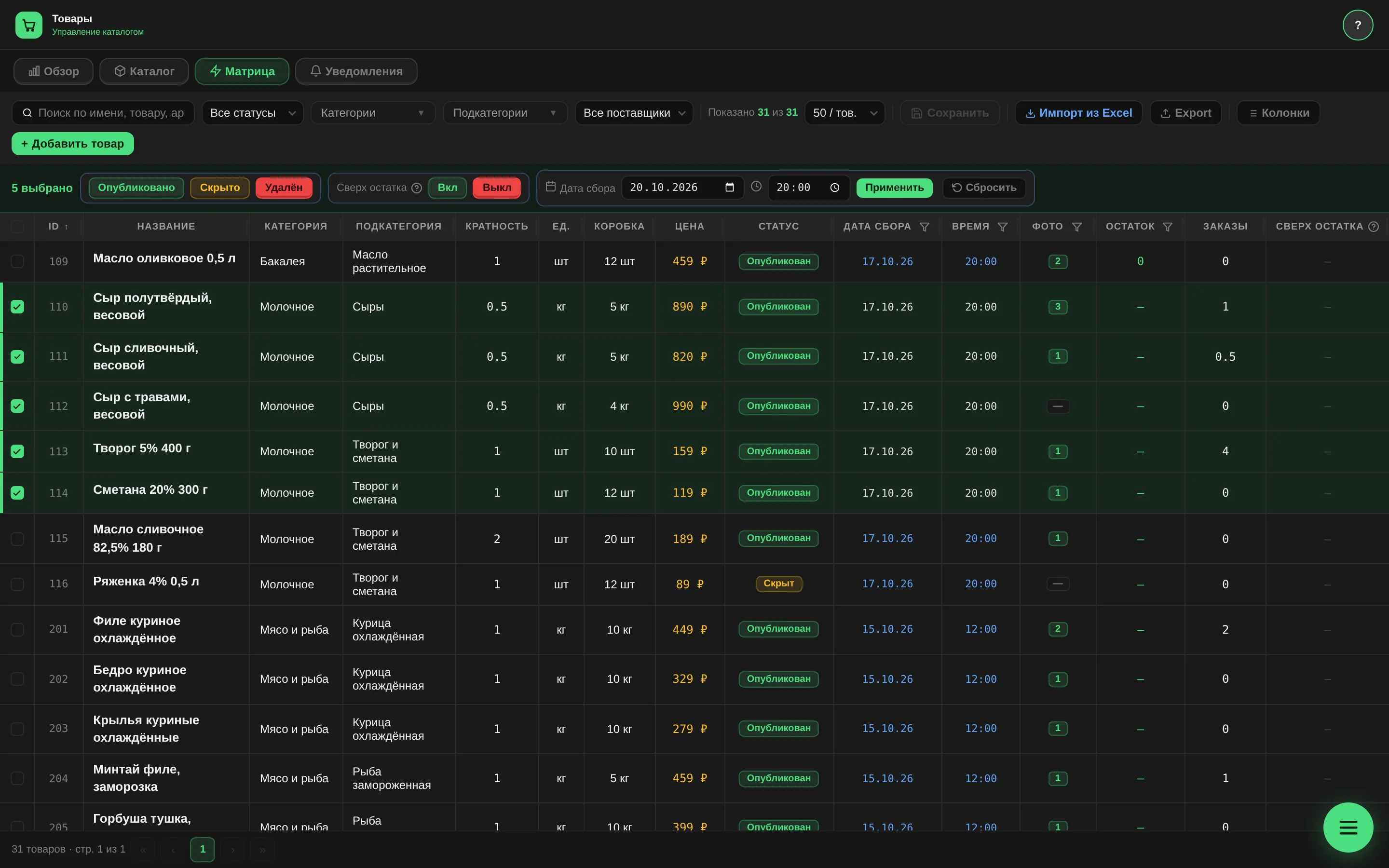
Task: Switch to the Обзор tab
Action: 54,71
